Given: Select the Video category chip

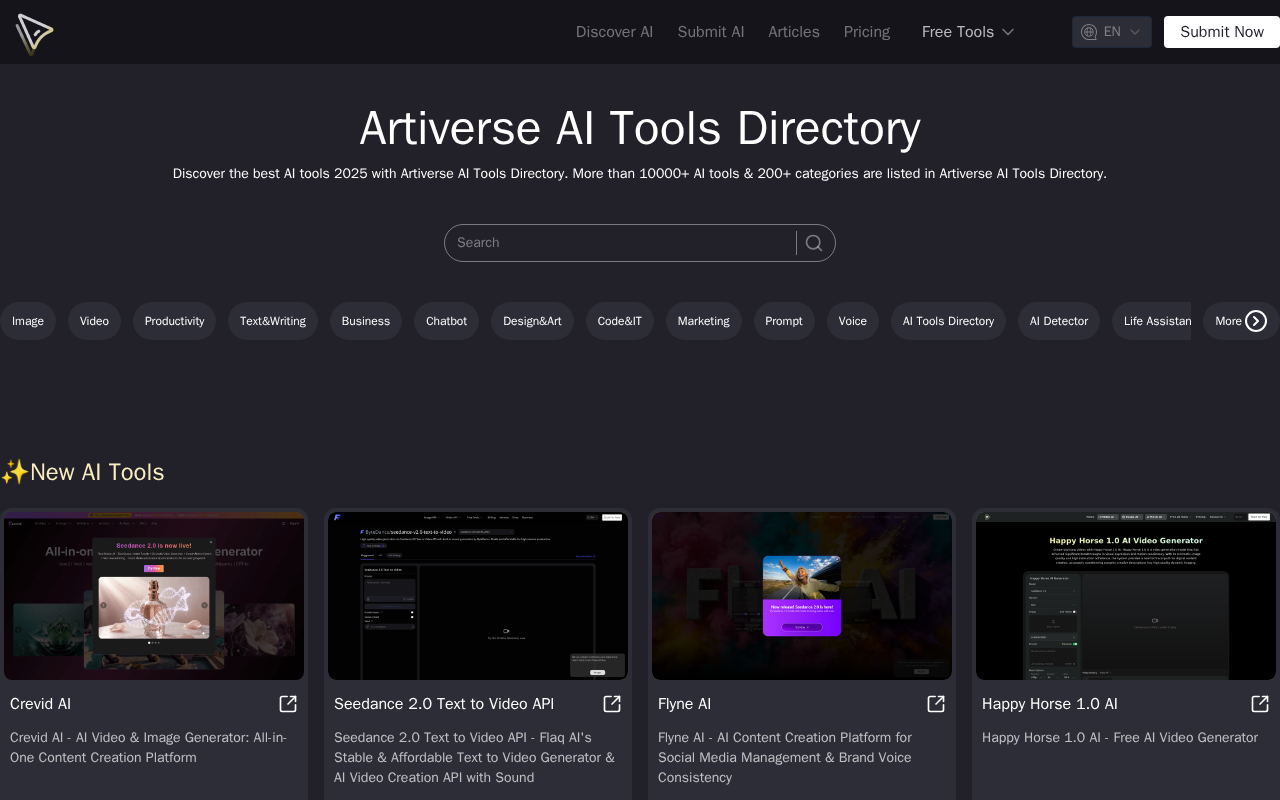Looking at the screenshot, I should coord(94,321).
